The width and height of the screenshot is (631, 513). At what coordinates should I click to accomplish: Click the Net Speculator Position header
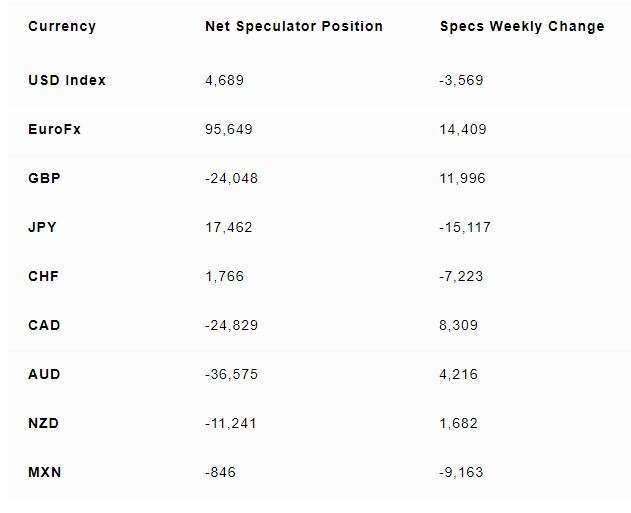coord(294,27)
